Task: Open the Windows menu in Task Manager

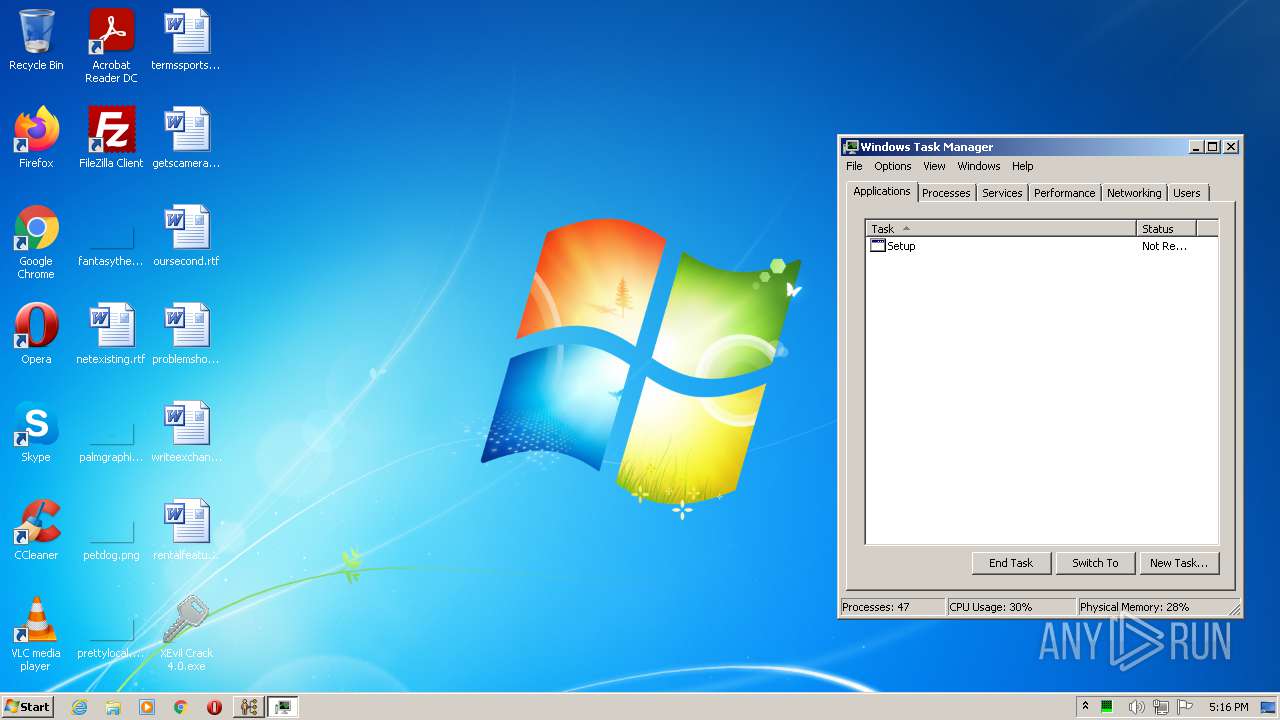Action: point(978,166)
